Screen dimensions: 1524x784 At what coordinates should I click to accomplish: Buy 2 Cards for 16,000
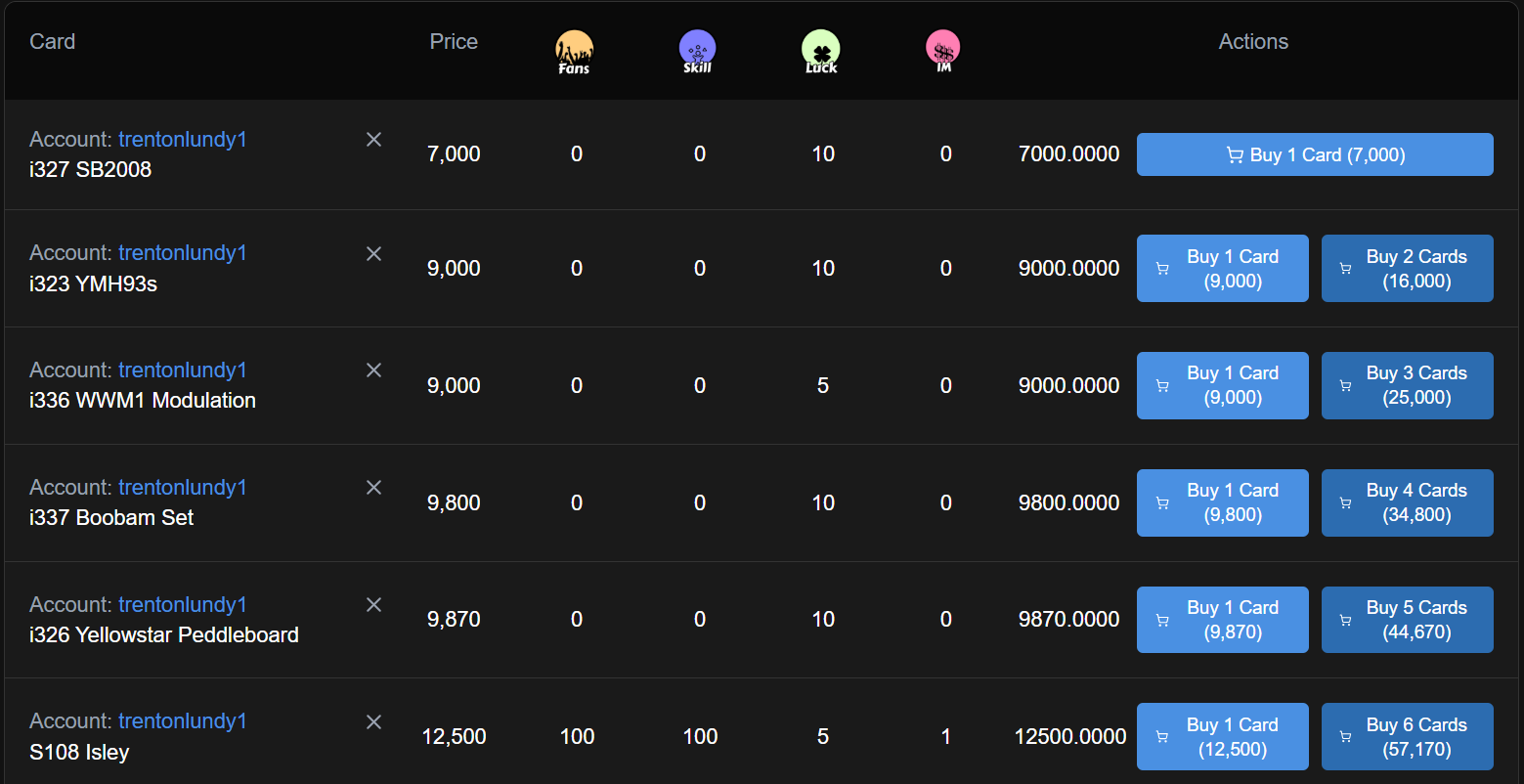tap(1407, 268)
